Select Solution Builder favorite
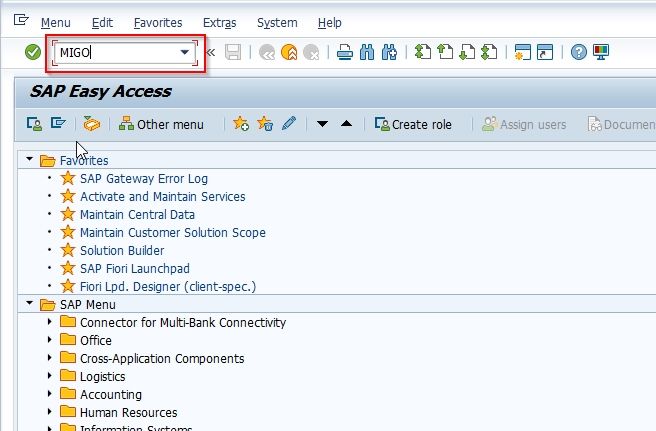 coord(122,251)
